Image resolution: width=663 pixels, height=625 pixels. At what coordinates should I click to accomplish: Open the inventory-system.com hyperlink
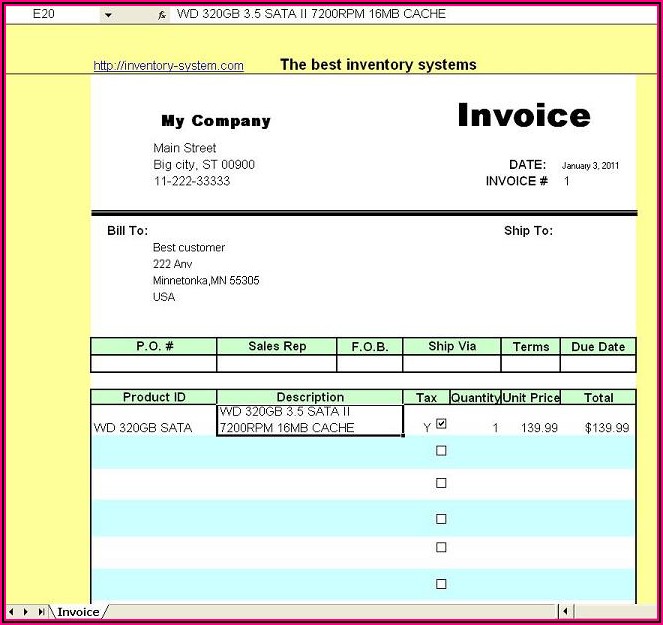[x=168, y=66]
